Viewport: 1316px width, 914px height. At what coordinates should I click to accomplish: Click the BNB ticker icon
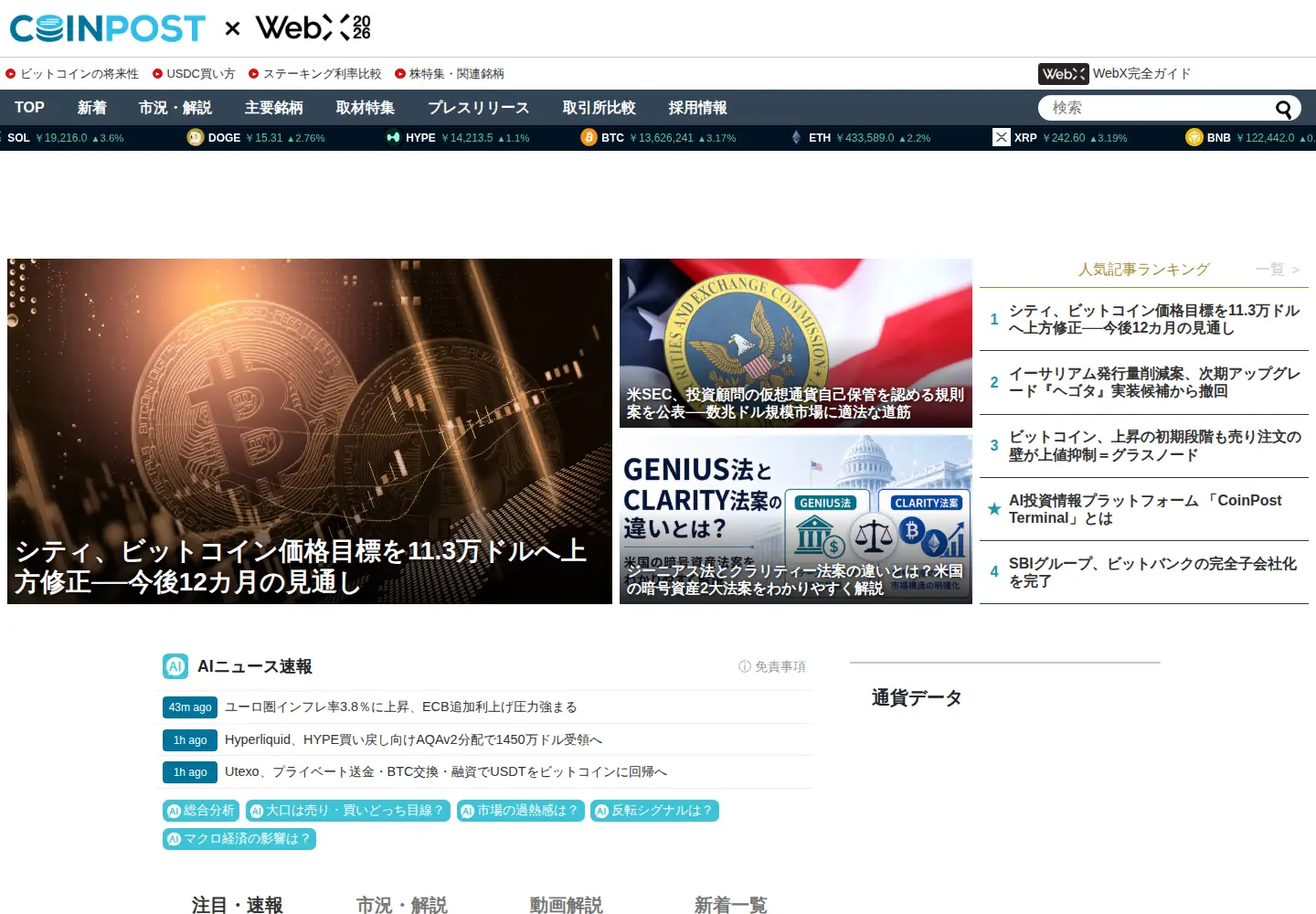click(x=1194, y=138)
